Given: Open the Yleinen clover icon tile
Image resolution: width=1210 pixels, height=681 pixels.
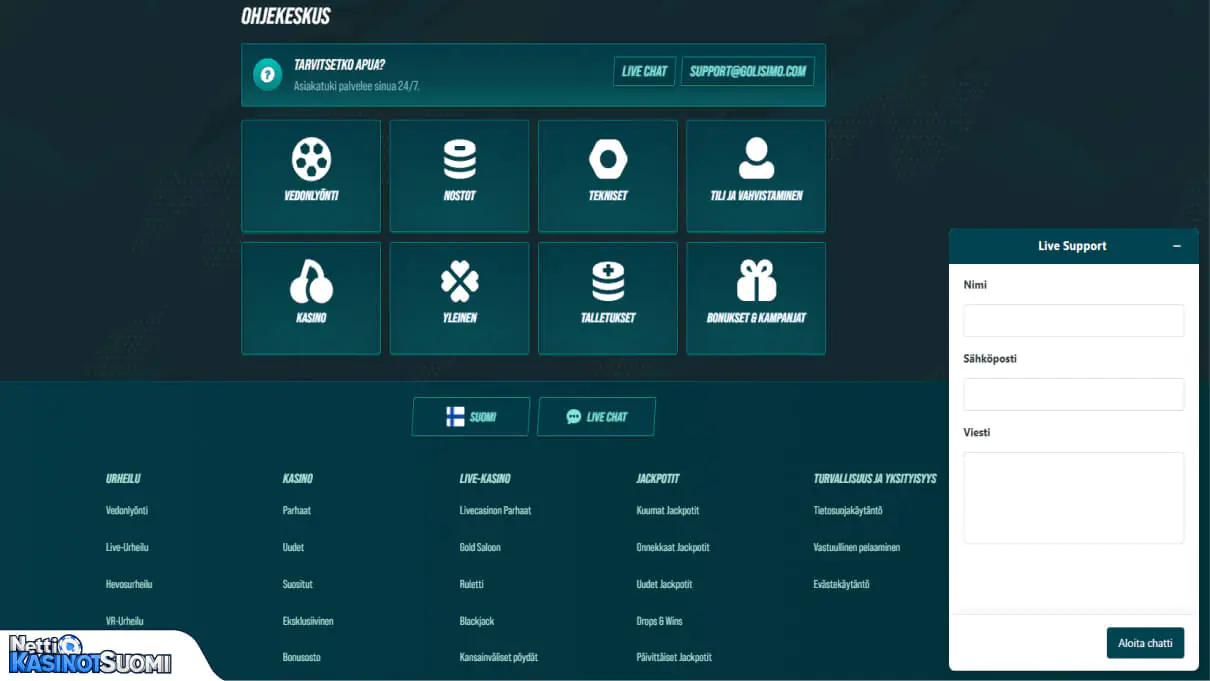Looking at the screenshot, I should click(x=459, y=283).
